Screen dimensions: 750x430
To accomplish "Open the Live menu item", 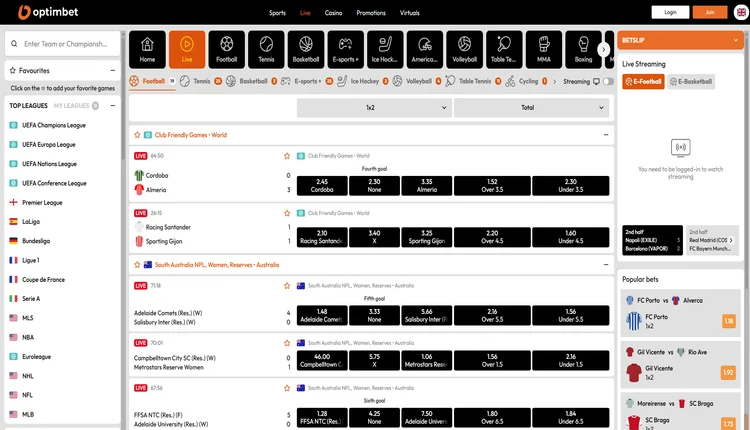I will tap(305, 13).
